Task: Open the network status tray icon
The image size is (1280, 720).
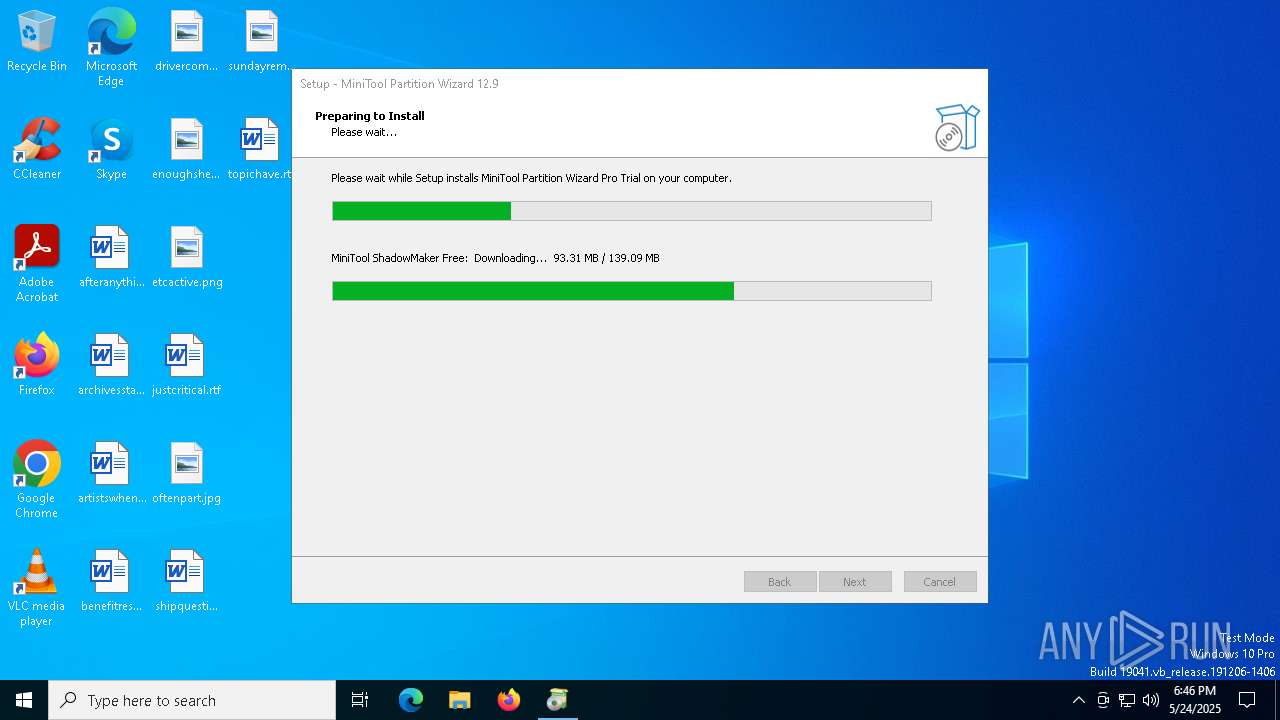Action: tap(1127, 700)
